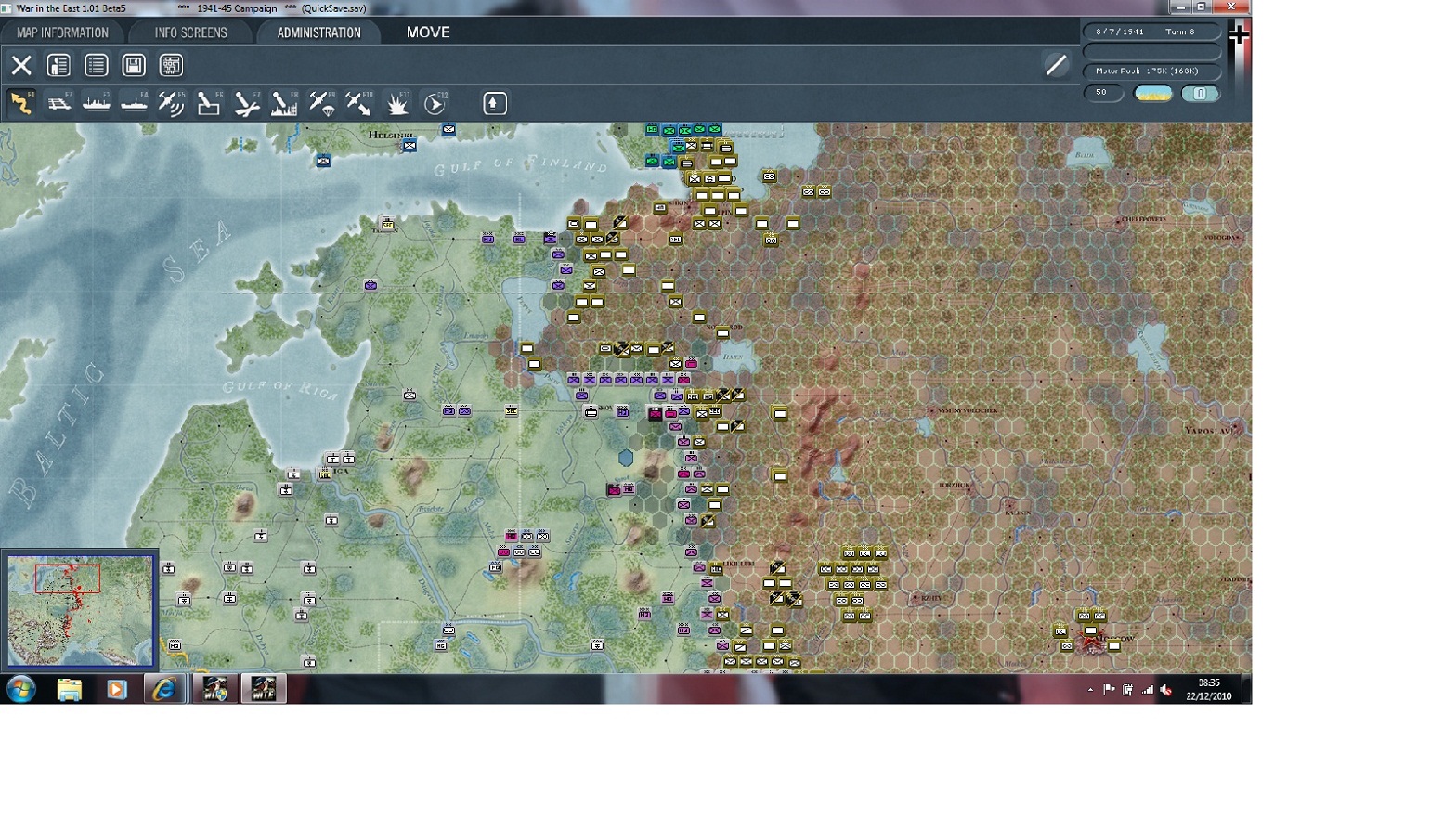Click the up-arrow icon right of F12
Screen dimensions: 1456x819
click(495, 103)
